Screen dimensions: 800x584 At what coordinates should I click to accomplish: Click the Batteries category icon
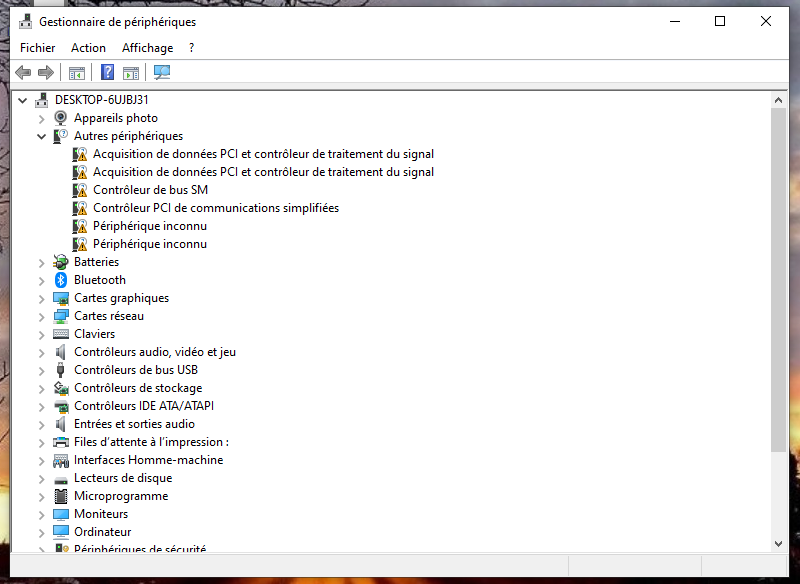pyautogui.click(x=61, y=262)
